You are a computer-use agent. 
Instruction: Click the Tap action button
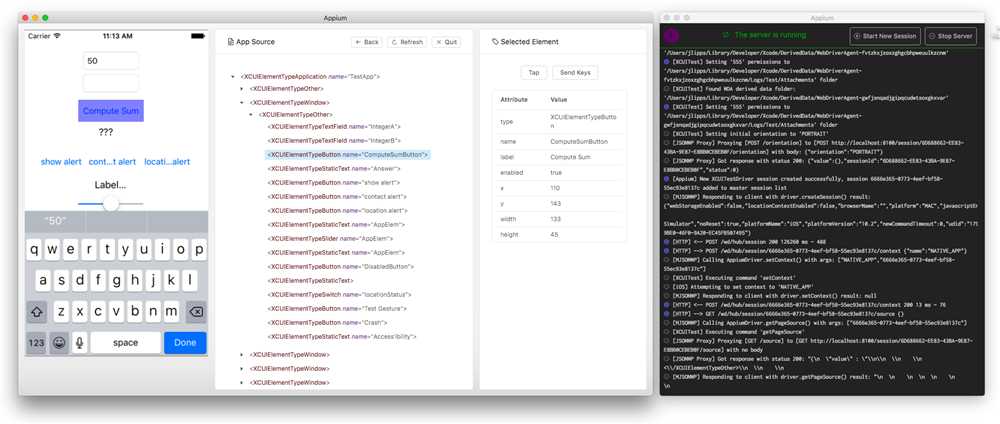click(534, 73)
